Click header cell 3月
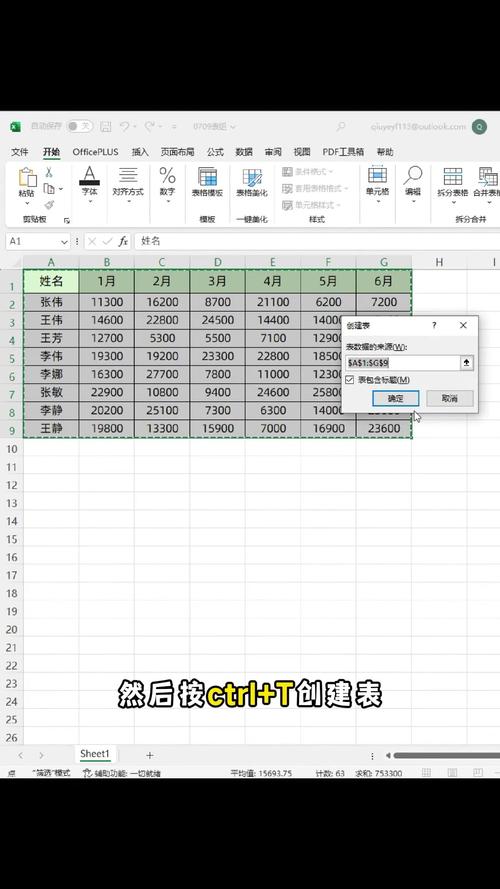Image resolution: width=500 pixels, height=889 pixels. [218, 281]
